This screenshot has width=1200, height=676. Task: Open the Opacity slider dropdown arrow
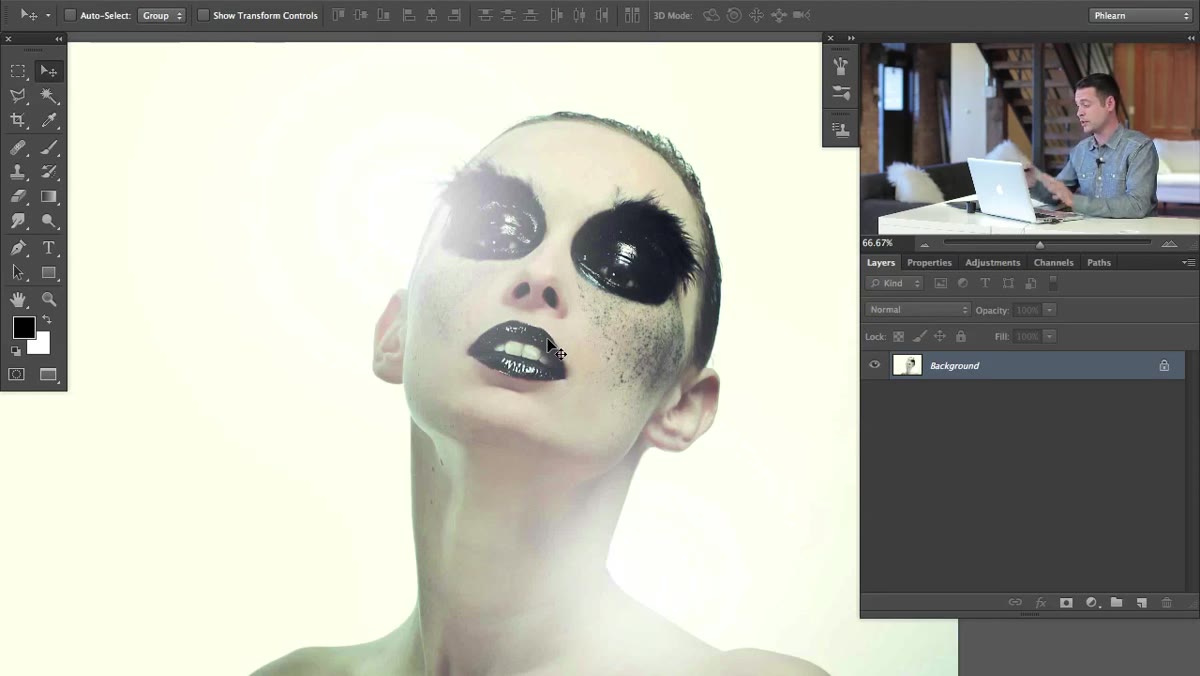click(1050, 310)
